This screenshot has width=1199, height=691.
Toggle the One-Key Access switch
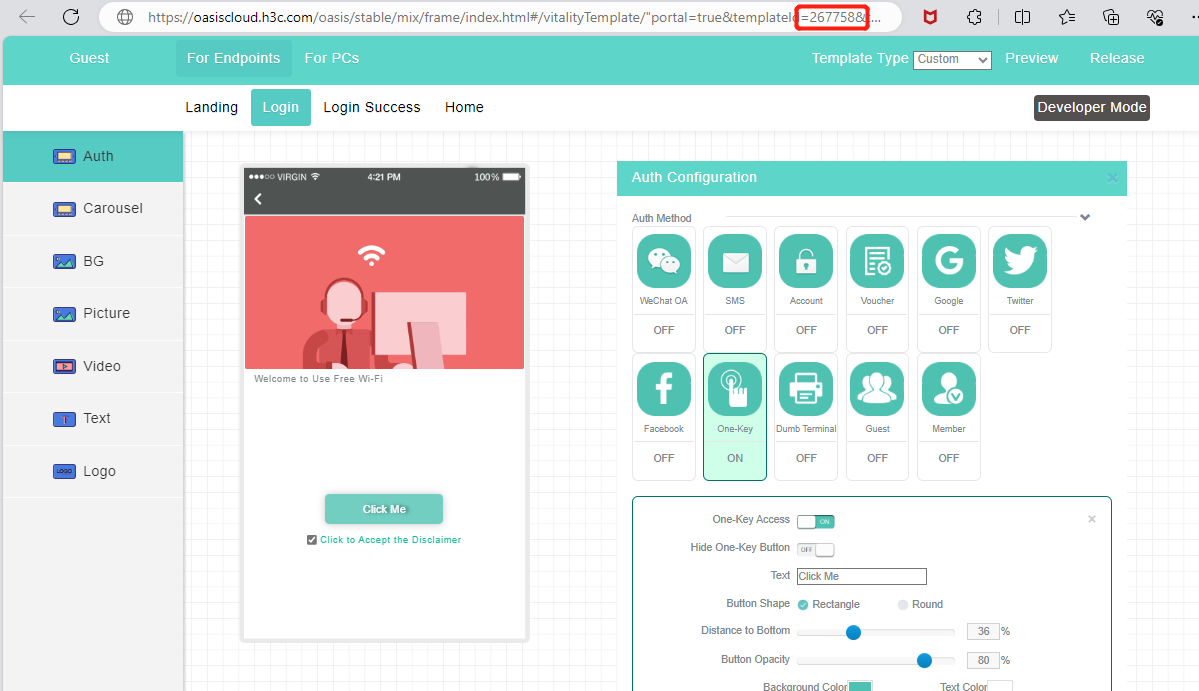tap(815, 521)
